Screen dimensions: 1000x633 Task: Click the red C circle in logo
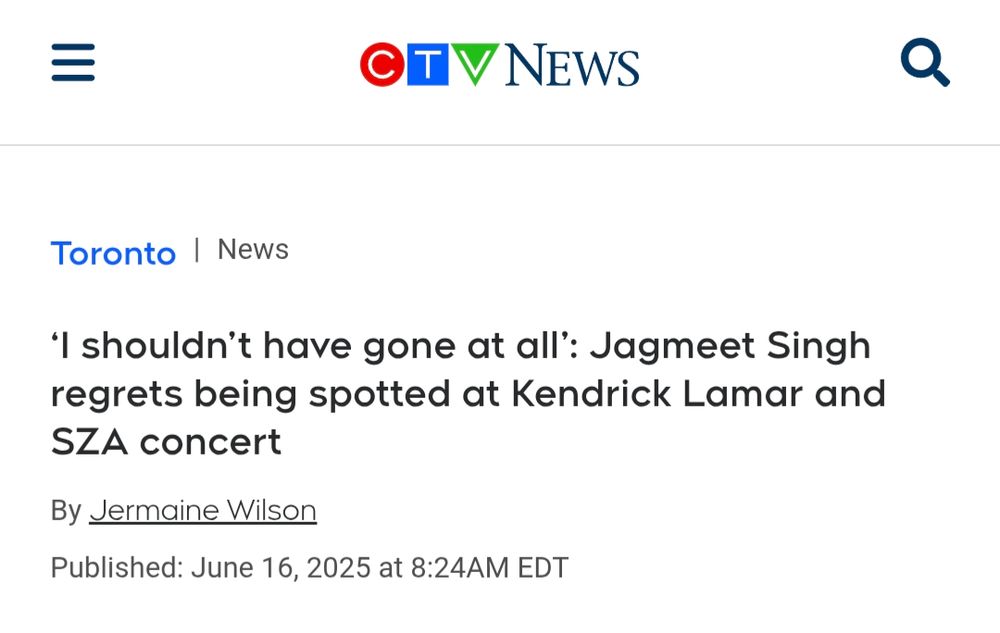(382, 65)
